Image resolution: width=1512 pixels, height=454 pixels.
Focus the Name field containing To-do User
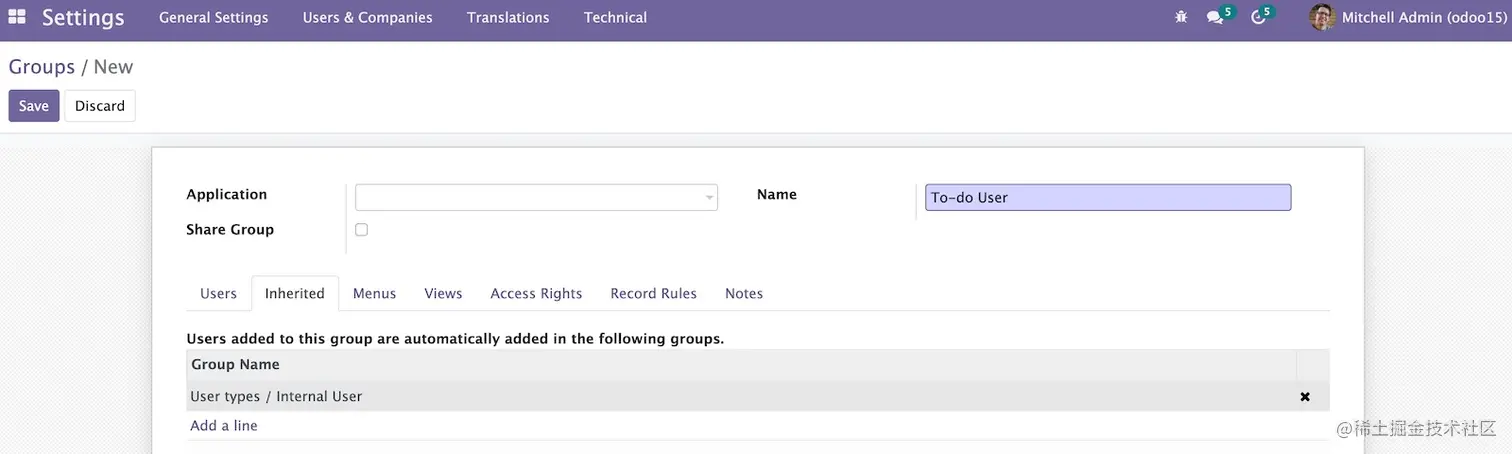[1108, 197]
